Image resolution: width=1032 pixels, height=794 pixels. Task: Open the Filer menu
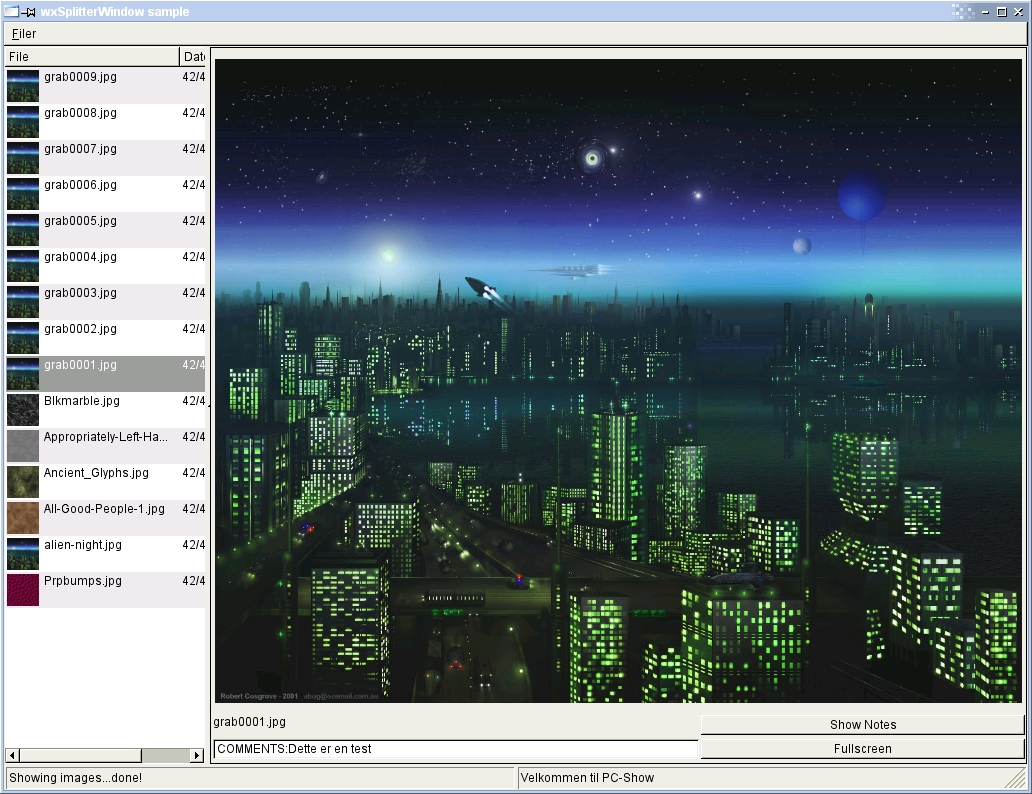[24, 34]
